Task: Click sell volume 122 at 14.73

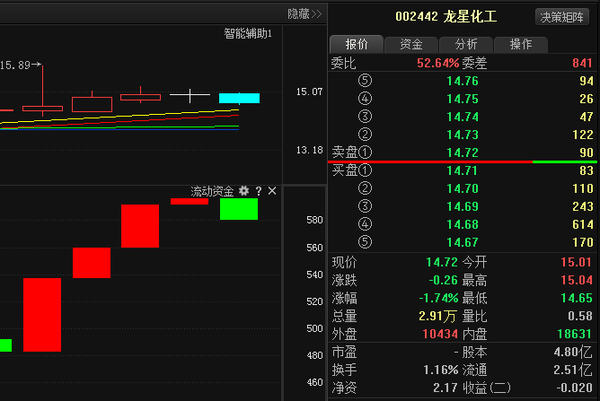Action: (x=583, y=135)
